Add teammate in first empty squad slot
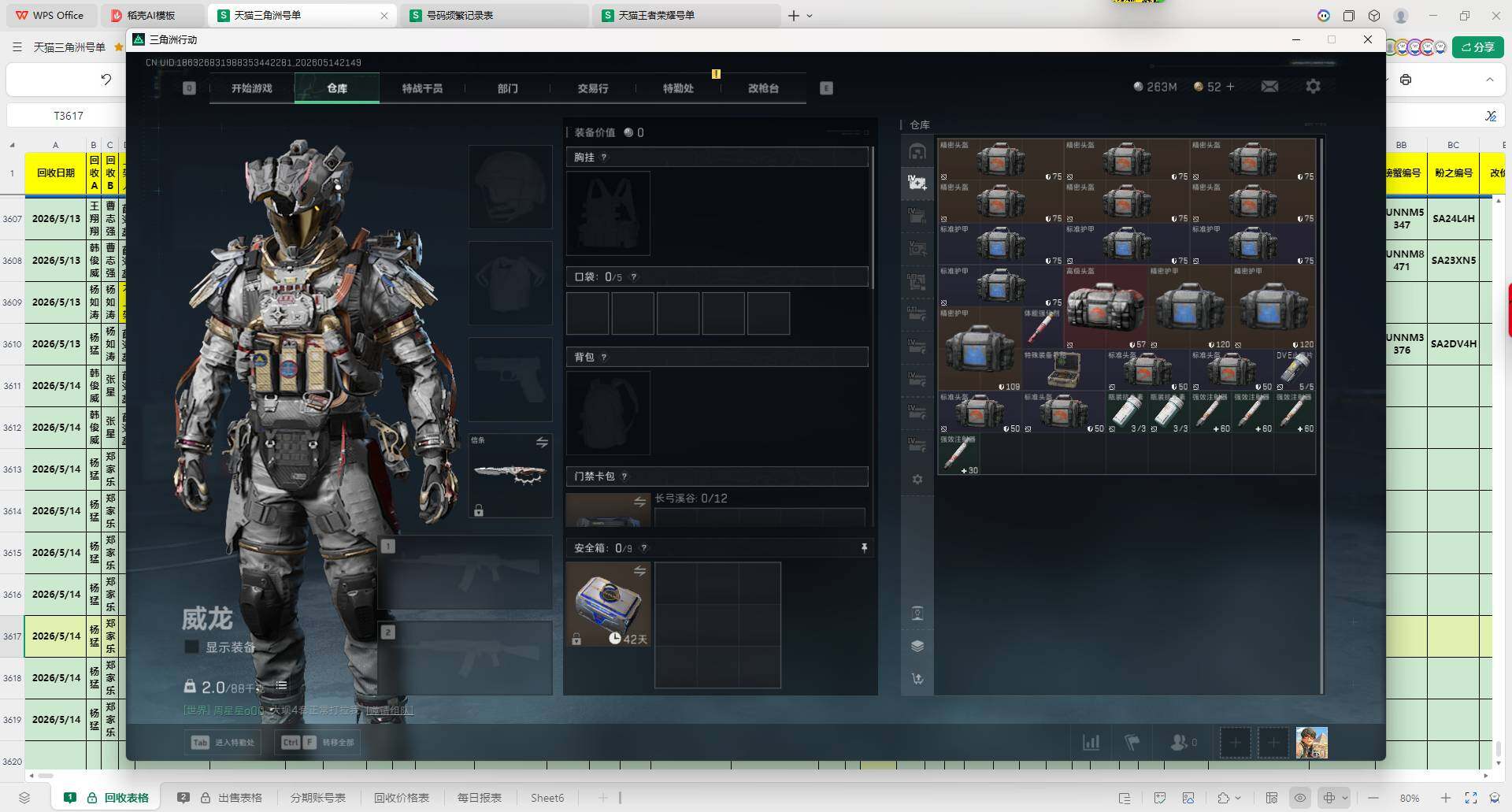Screen dimensions: 1512x812 click(x=1235, y=743)
